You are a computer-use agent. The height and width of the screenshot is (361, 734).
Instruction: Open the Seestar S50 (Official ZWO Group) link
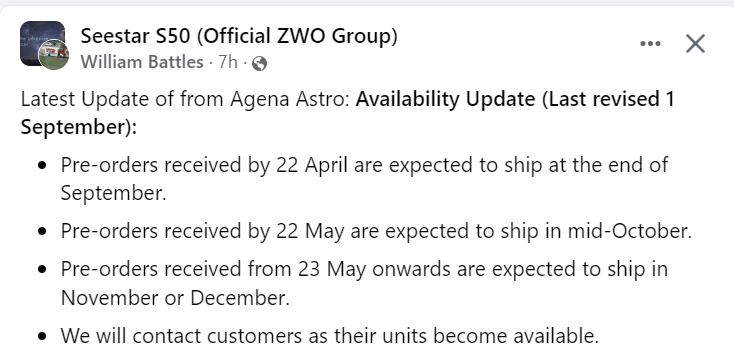click(x=239, y=36)
